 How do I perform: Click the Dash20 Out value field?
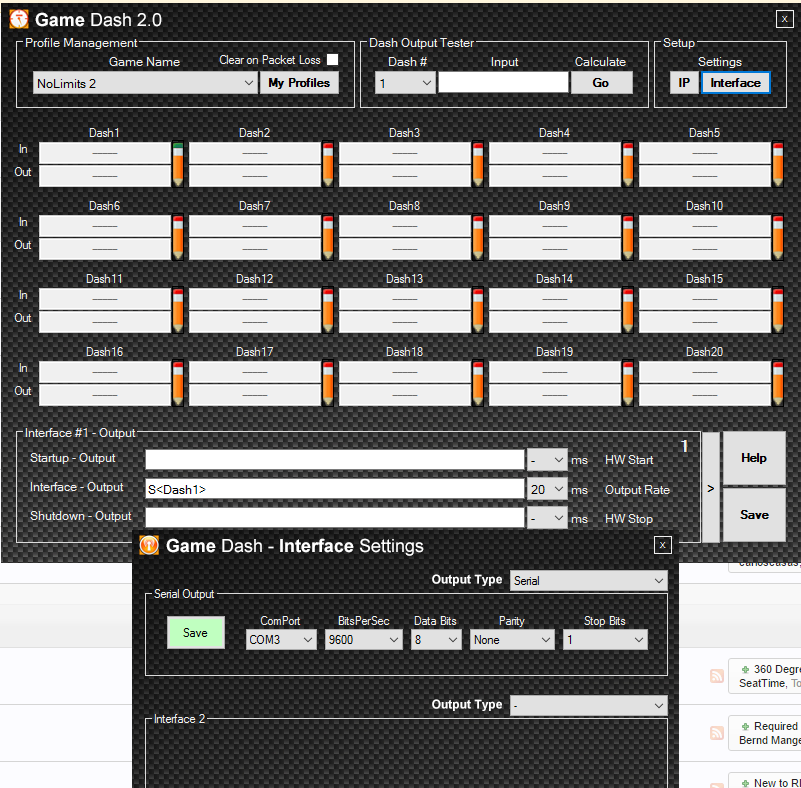[x=705, y=395]
